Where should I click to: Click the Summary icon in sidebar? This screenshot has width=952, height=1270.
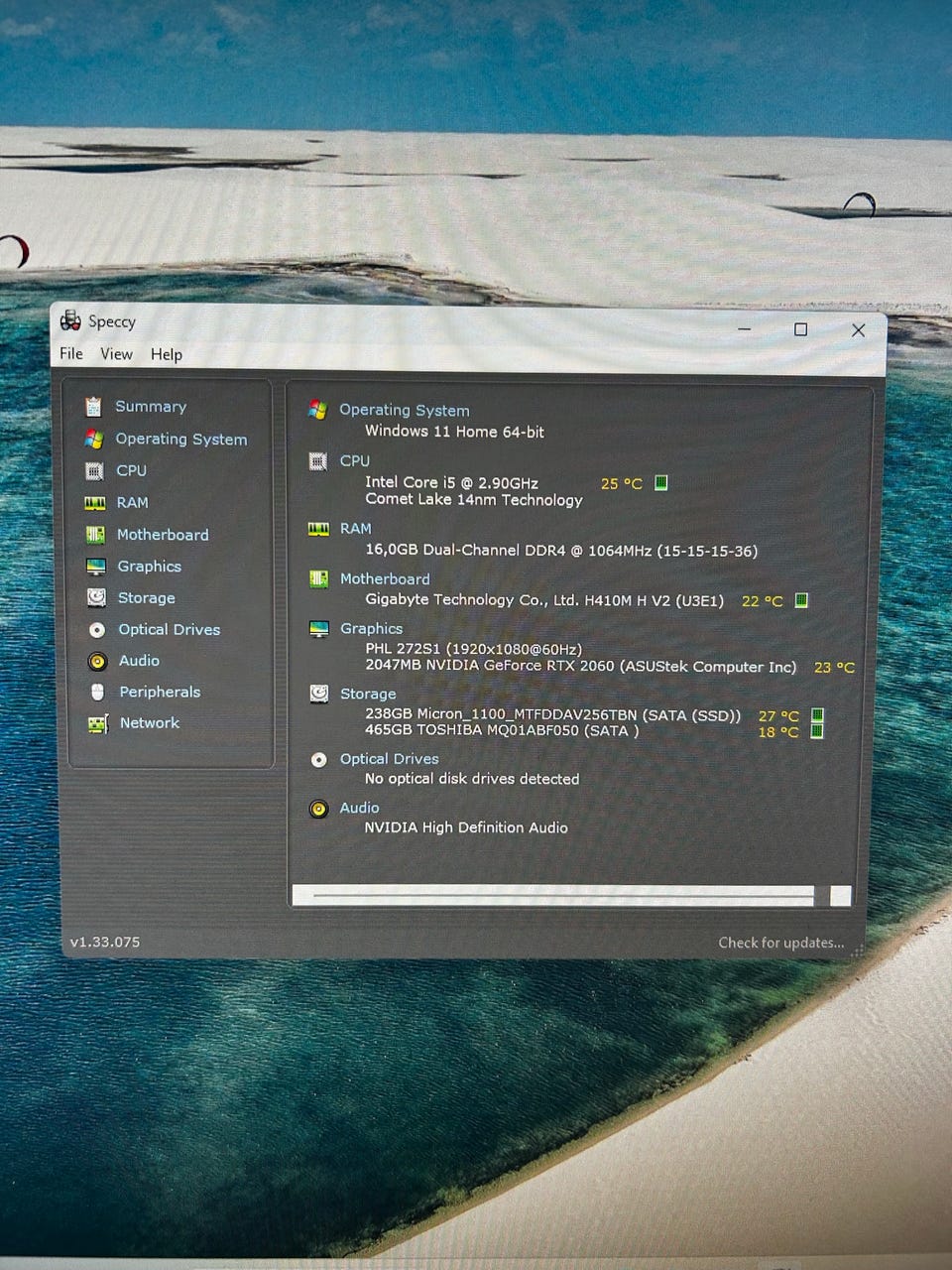93,407
